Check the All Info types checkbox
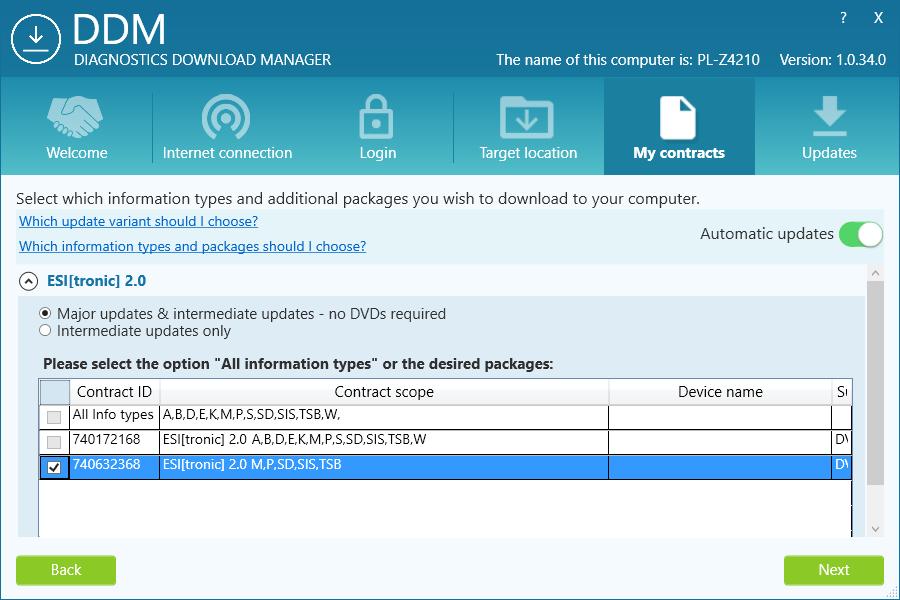This screenshot has width=900, height=600. tap(54, 417)
